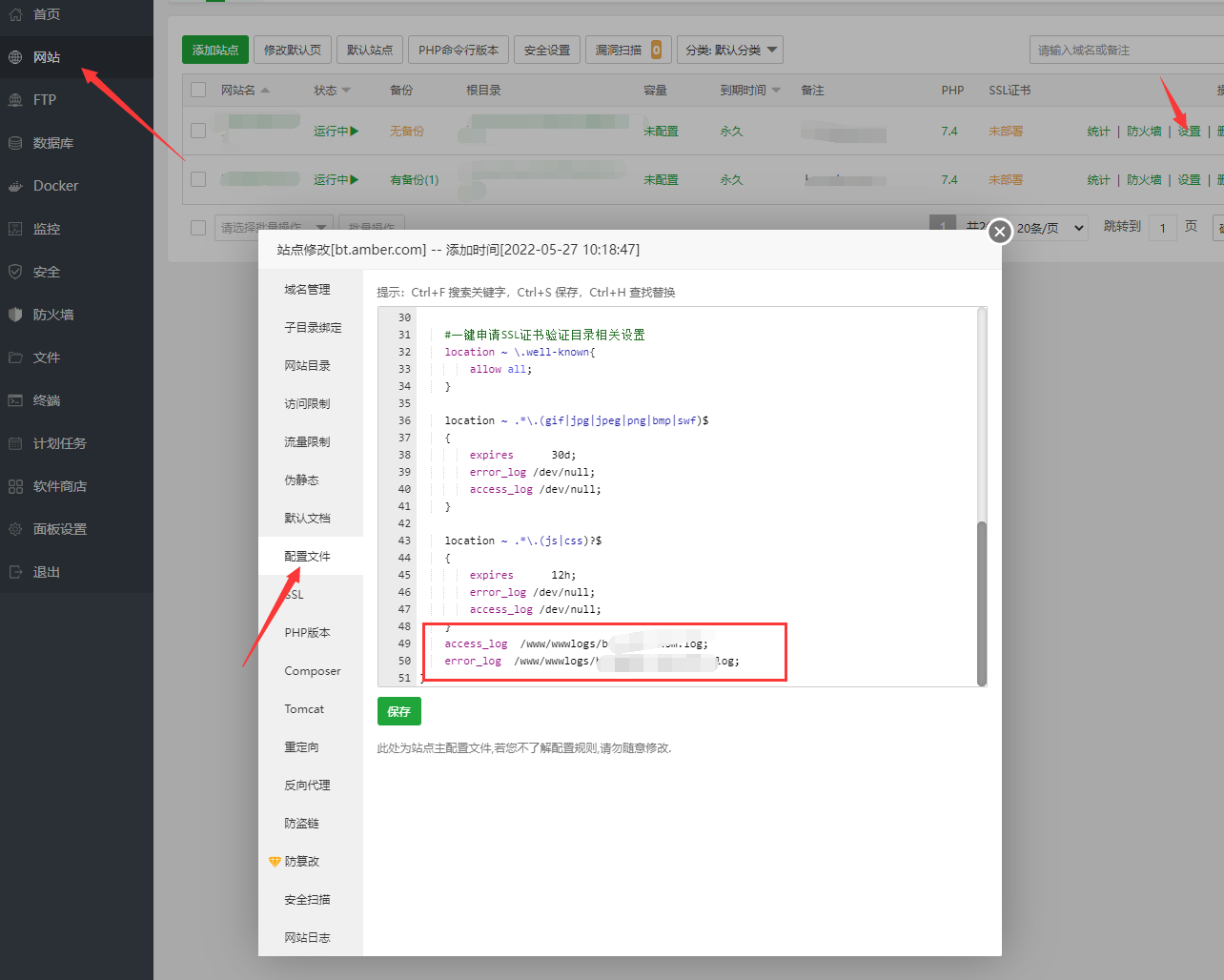Viewport: 1224px width, 980px height.
Task: Open the 20条/页 page size dropdown
Action: point(1050,228)
